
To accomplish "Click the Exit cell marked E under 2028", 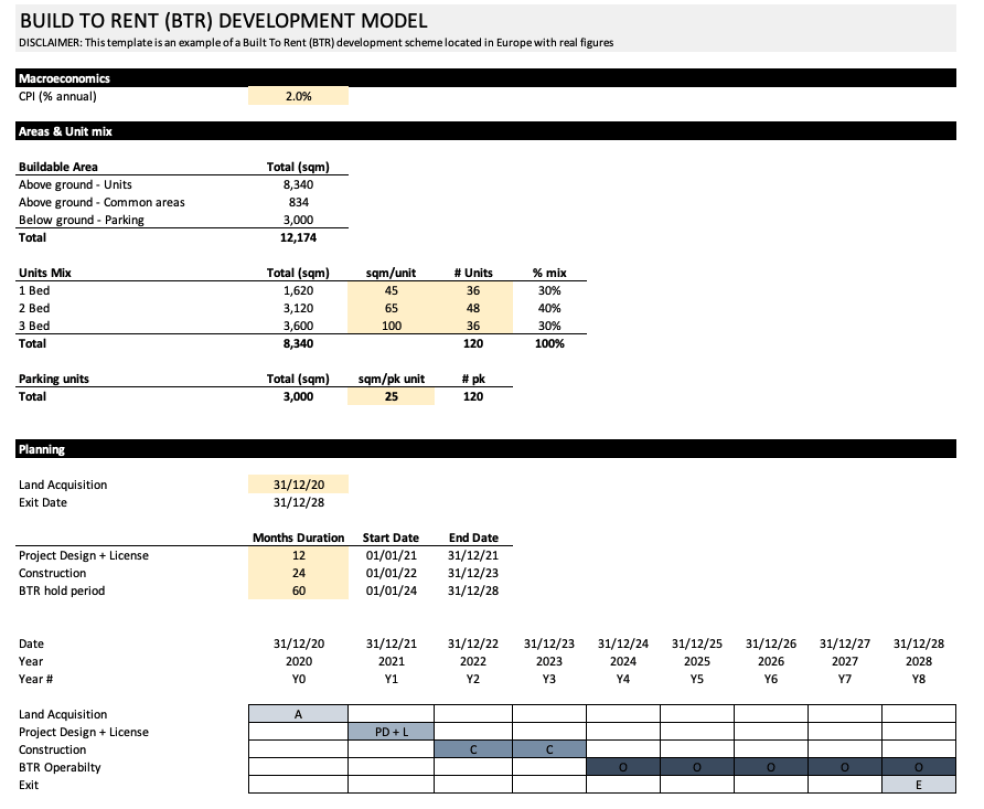I will pyautogui.click(x=917, y=784).
